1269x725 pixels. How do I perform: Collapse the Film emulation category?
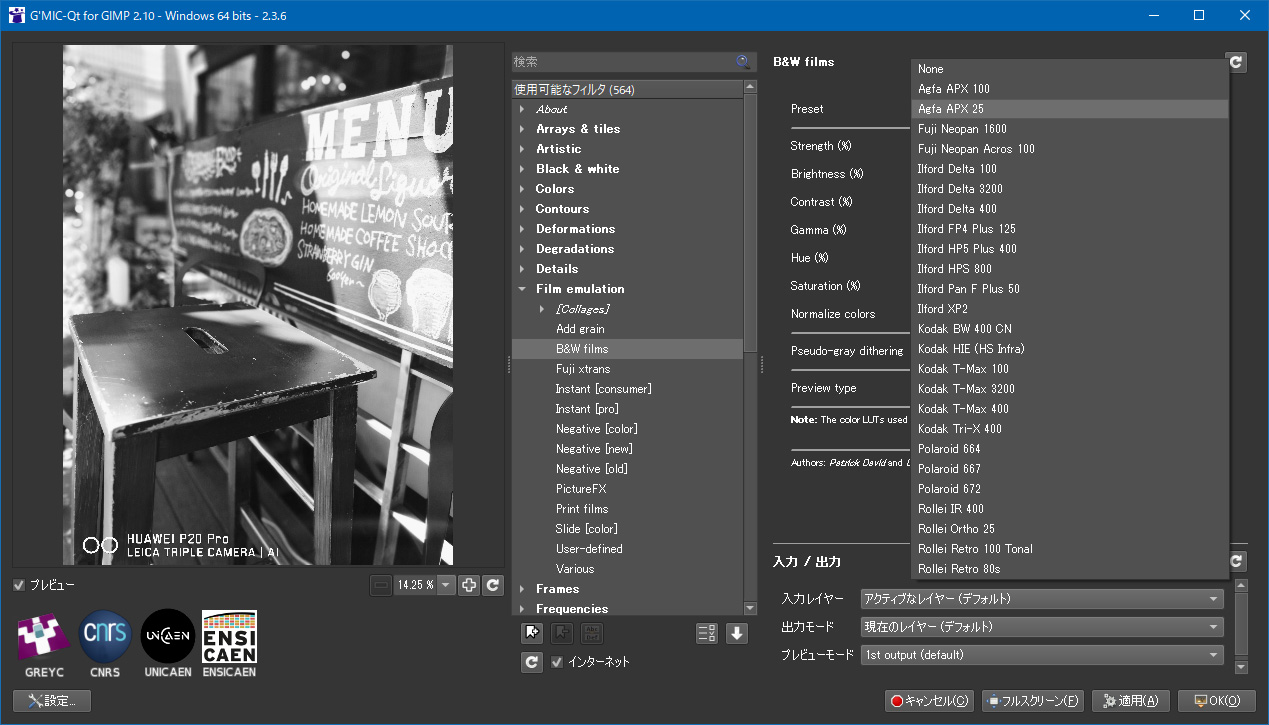click(x=522, y=289)
